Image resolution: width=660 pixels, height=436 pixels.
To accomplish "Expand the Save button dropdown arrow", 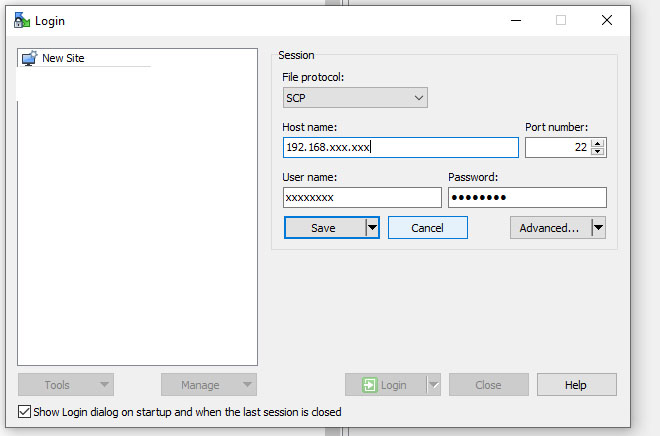I will [372, 228].
